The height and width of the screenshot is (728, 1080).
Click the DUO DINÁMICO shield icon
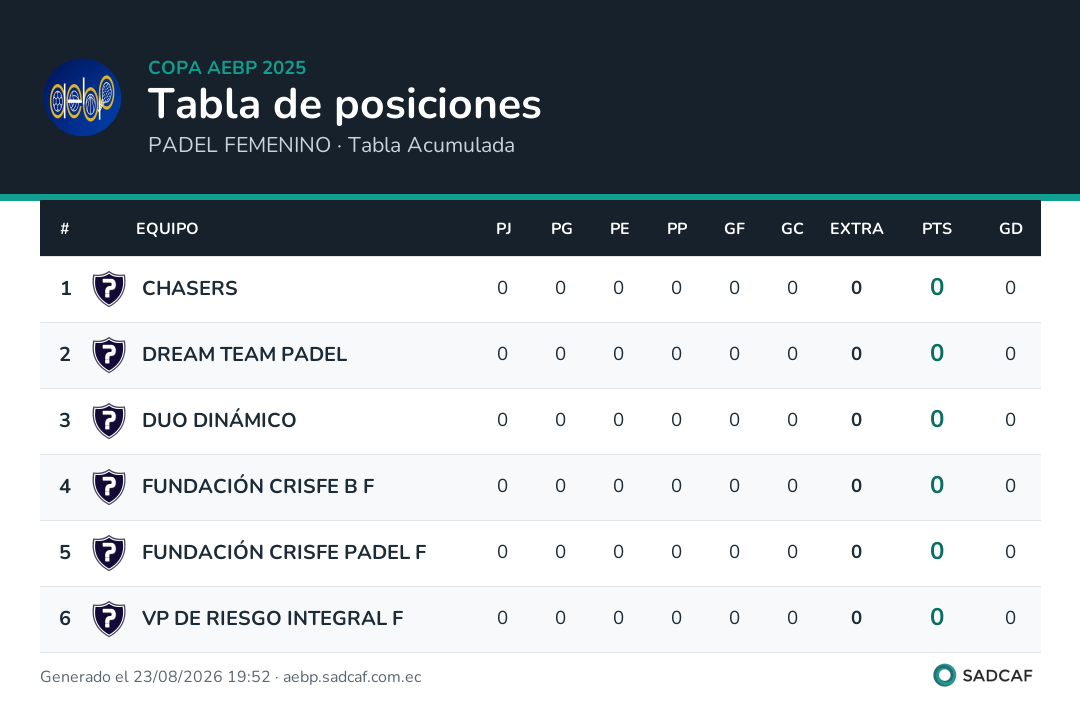coord(109,421)
